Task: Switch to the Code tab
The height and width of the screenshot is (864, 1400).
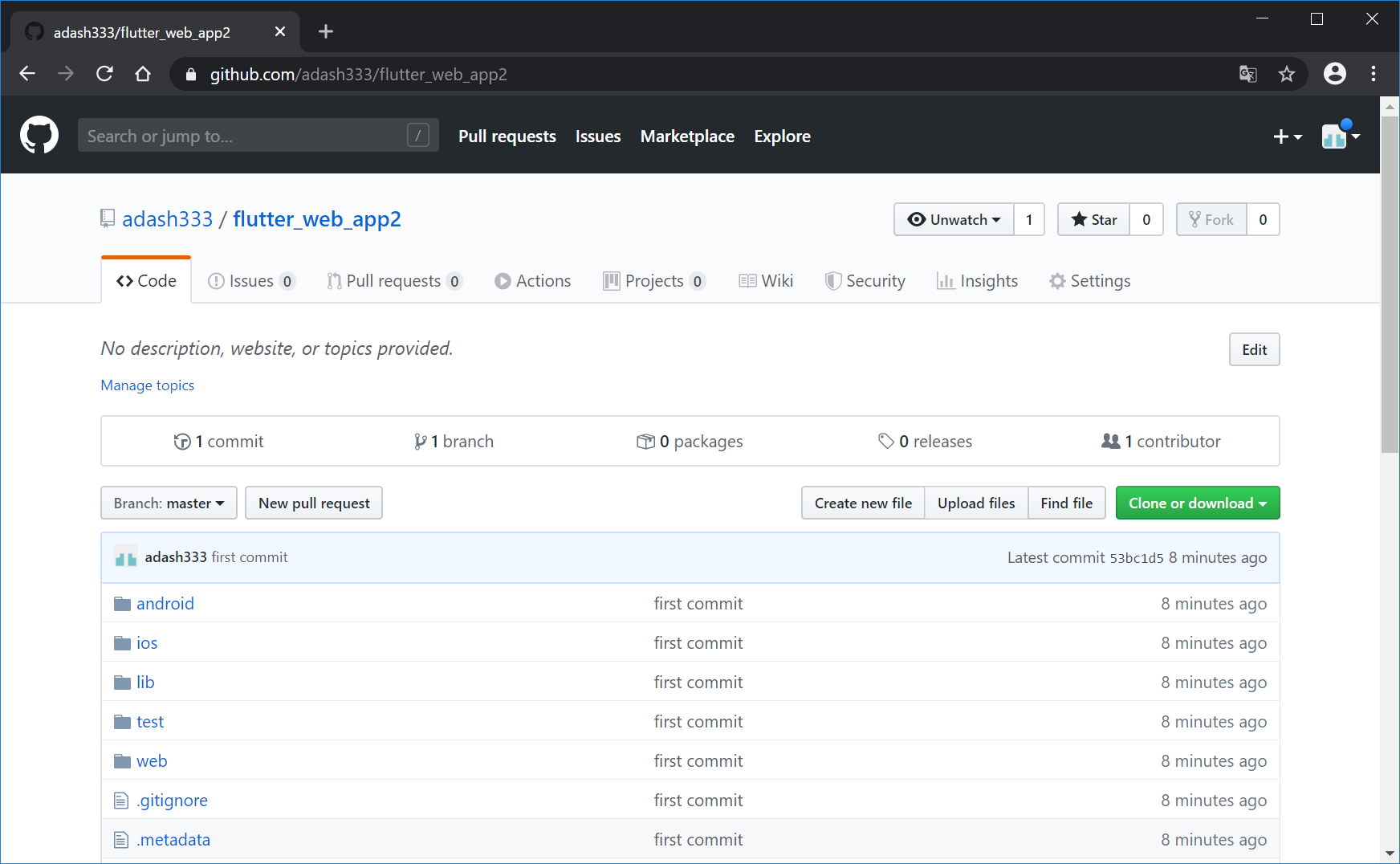Action: point(146,281)
